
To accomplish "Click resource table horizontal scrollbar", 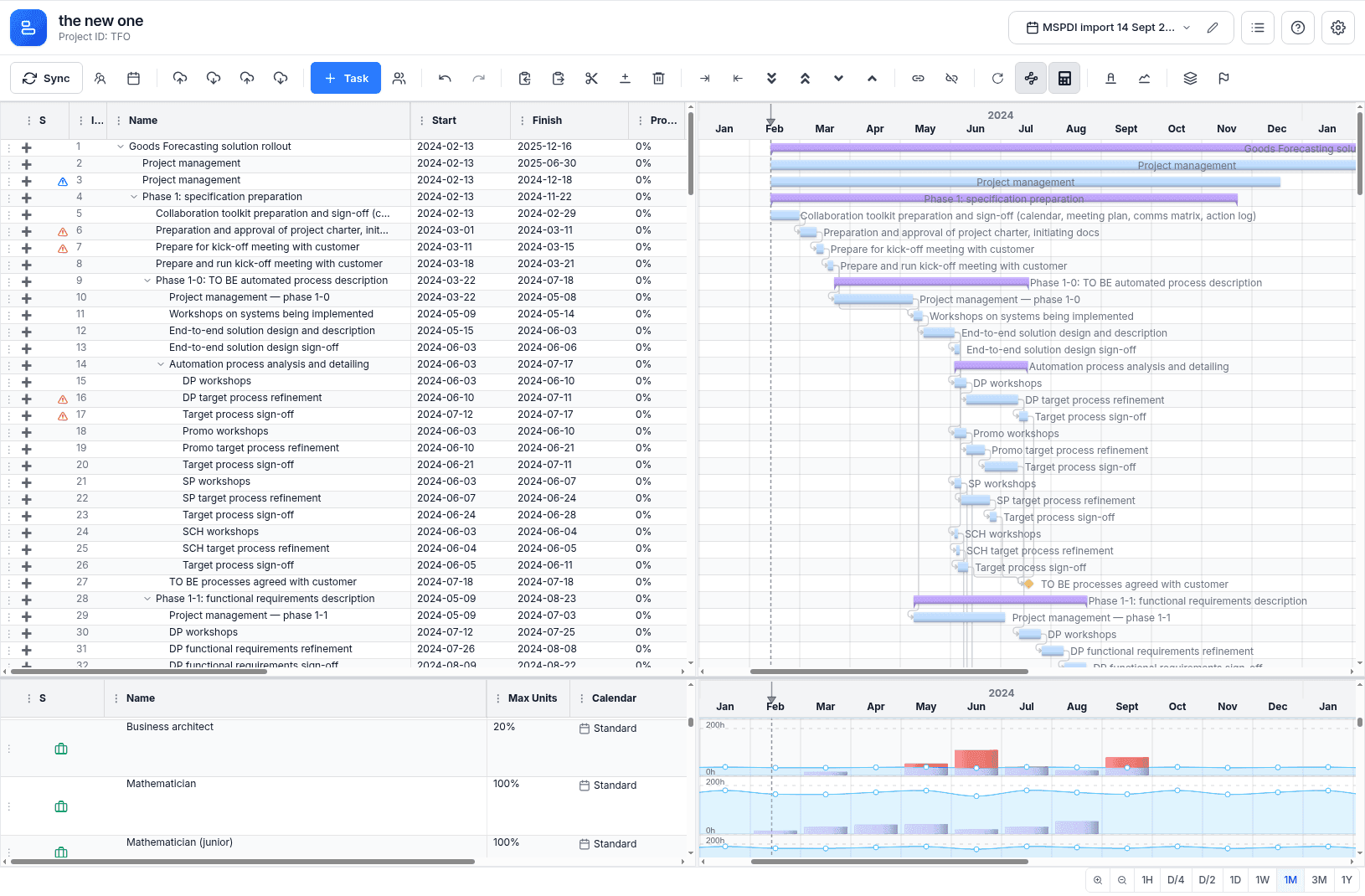I will (x=243, y=861).
